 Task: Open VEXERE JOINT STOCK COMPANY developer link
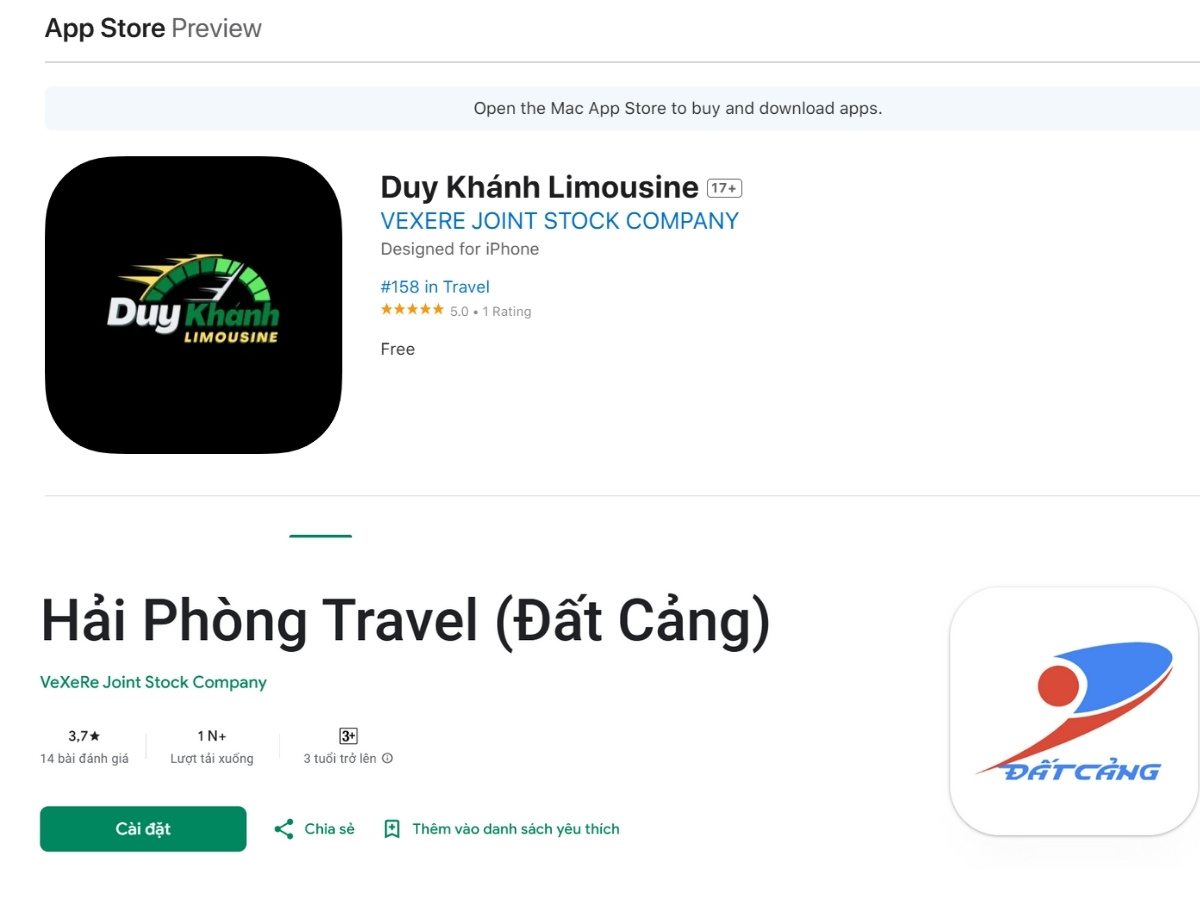(559, 221)
